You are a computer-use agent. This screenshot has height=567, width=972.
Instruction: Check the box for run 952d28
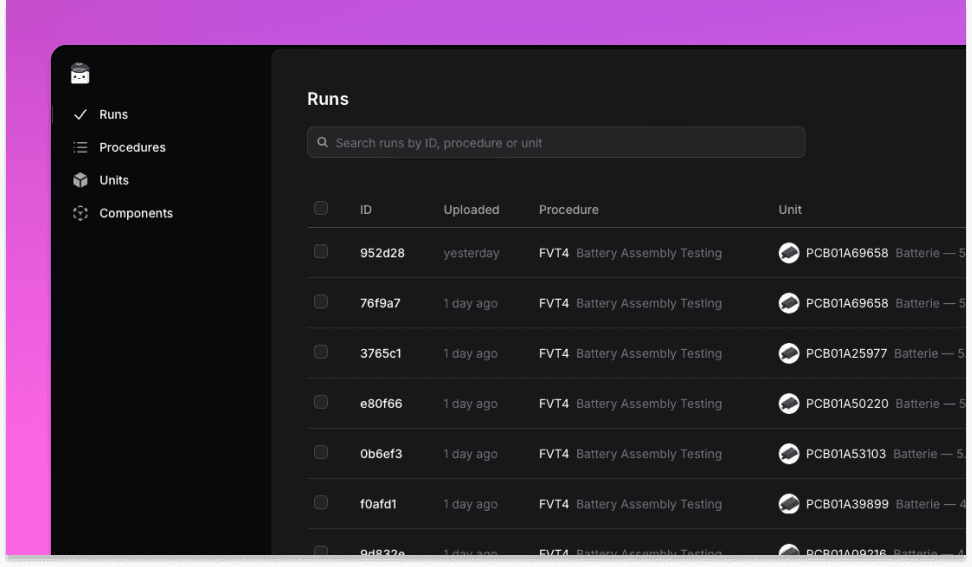point(320,251)
